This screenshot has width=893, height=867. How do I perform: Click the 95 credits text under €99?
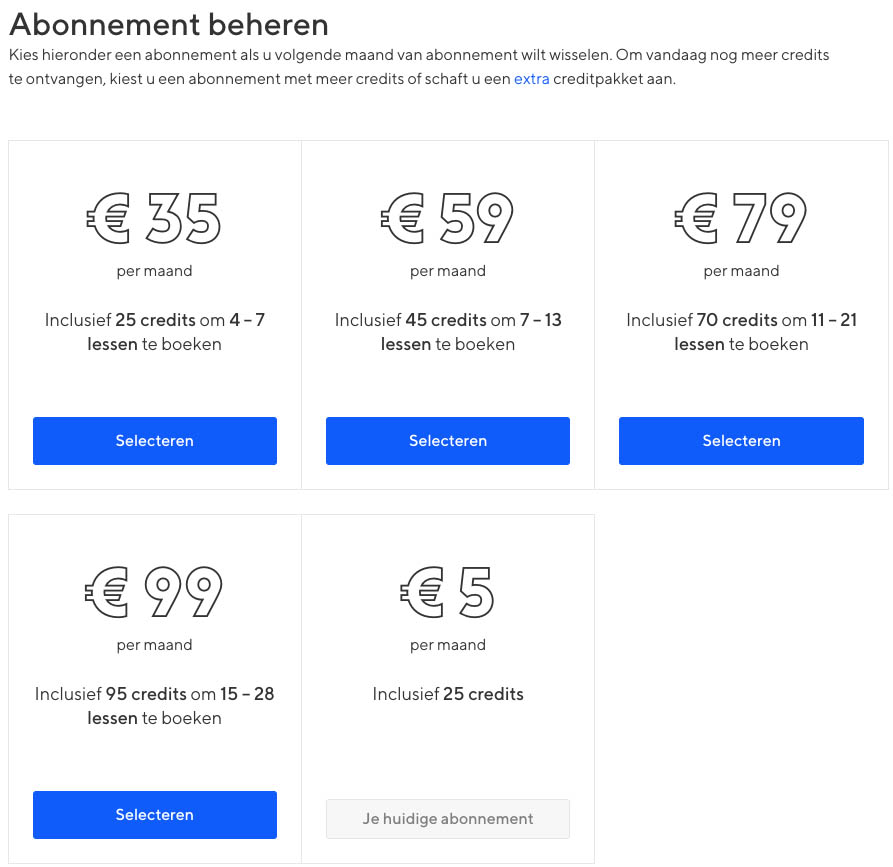[154, 705]
